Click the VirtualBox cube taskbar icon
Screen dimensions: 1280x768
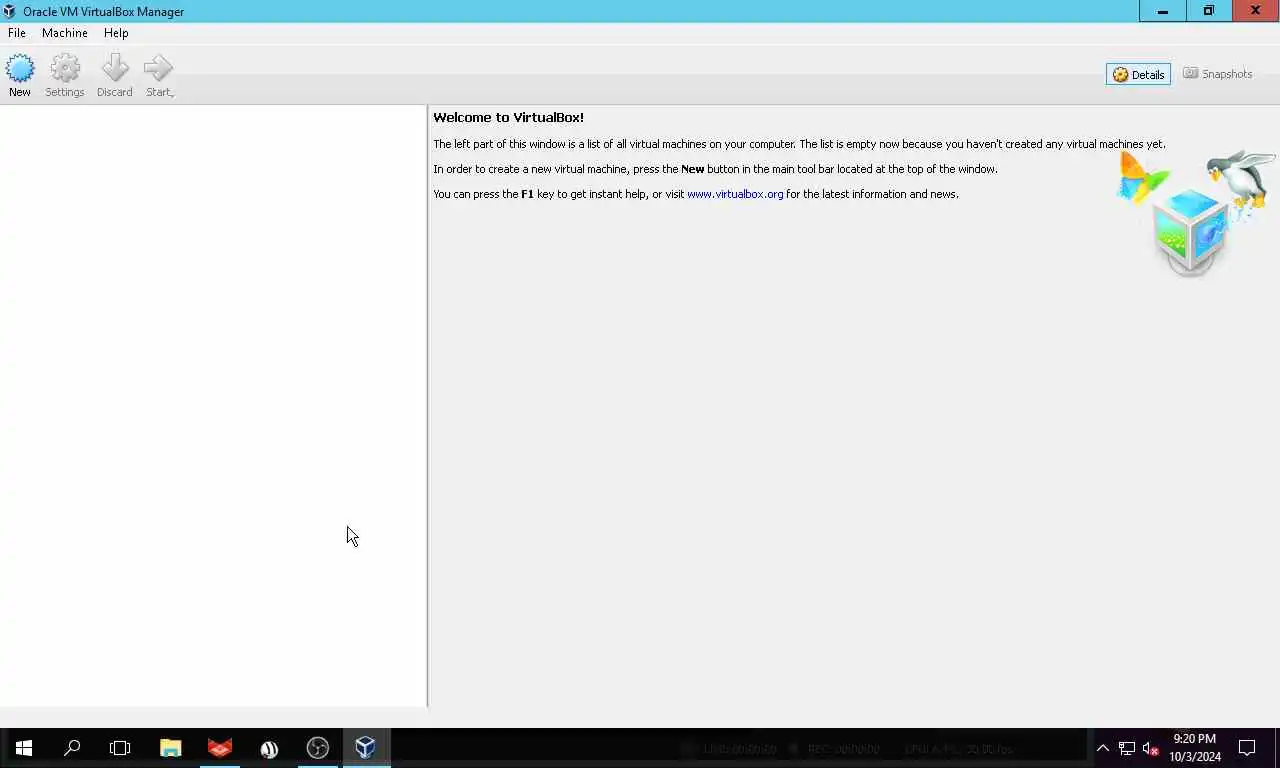(366, 748)
